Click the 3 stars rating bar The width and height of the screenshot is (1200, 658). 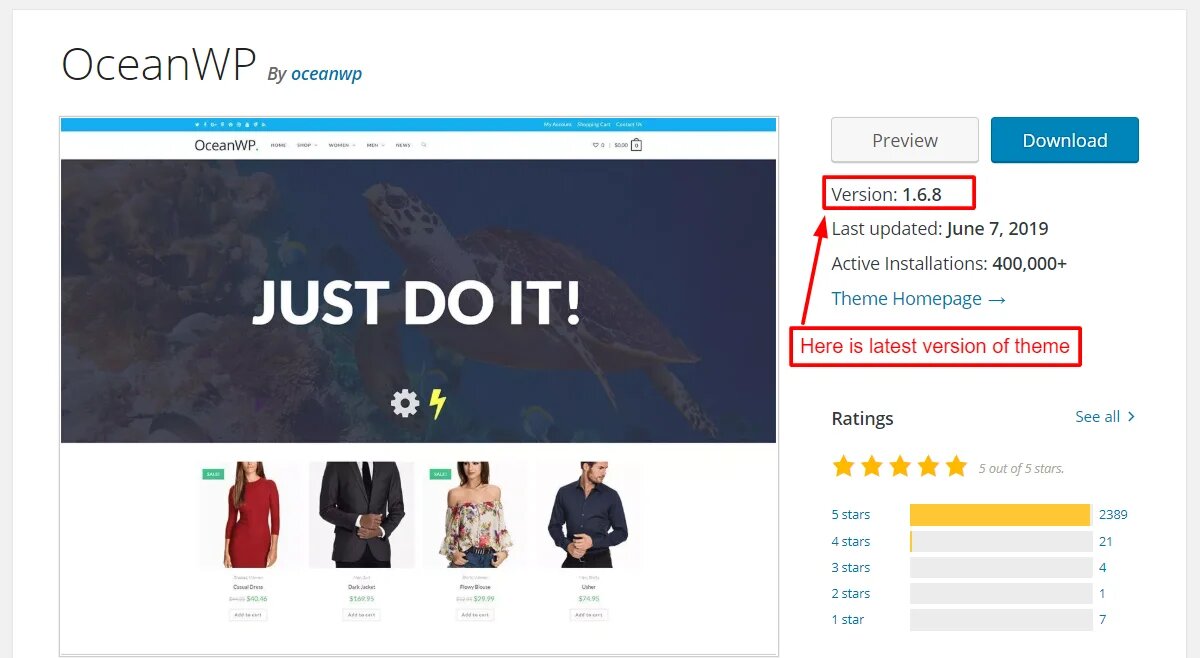pos(1001,567)
